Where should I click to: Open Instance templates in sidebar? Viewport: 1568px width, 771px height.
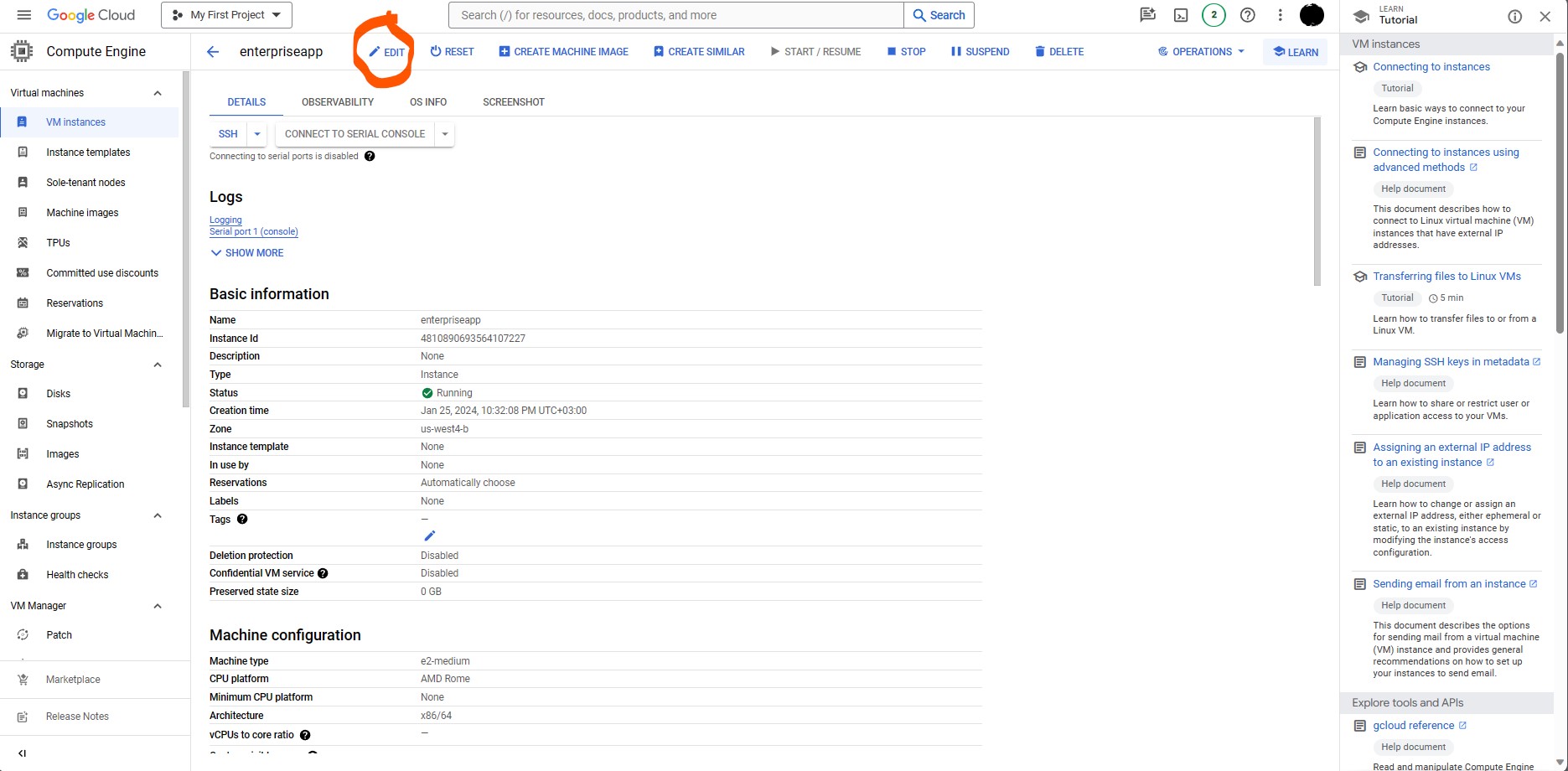tap(90, 153)
